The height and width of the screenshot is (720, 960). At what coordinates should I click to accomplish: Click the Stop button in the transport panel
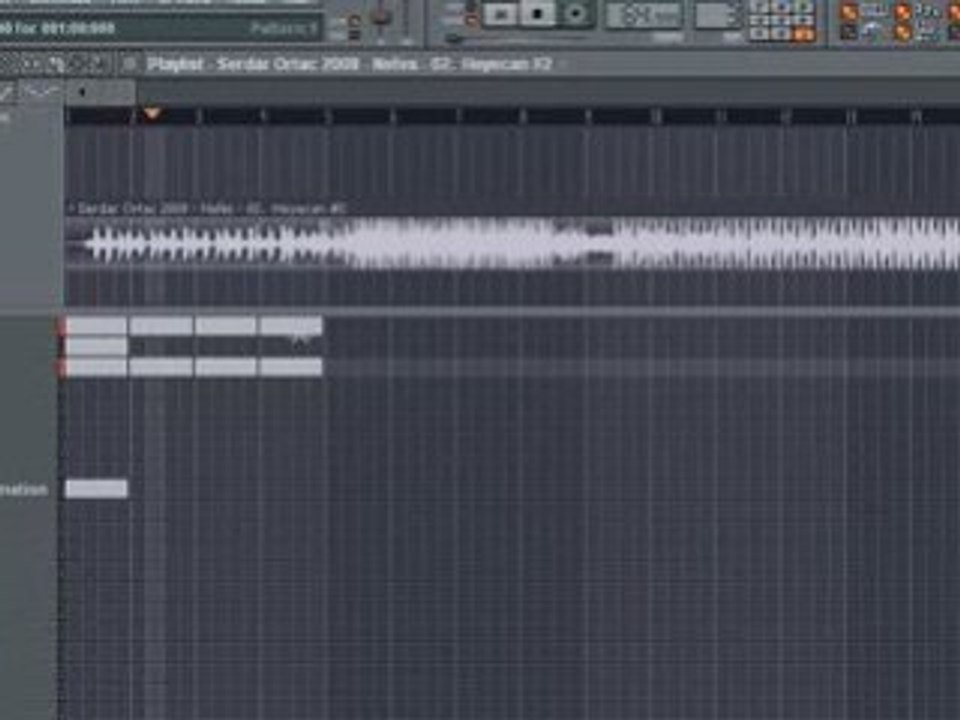click(x=538, y=13)
